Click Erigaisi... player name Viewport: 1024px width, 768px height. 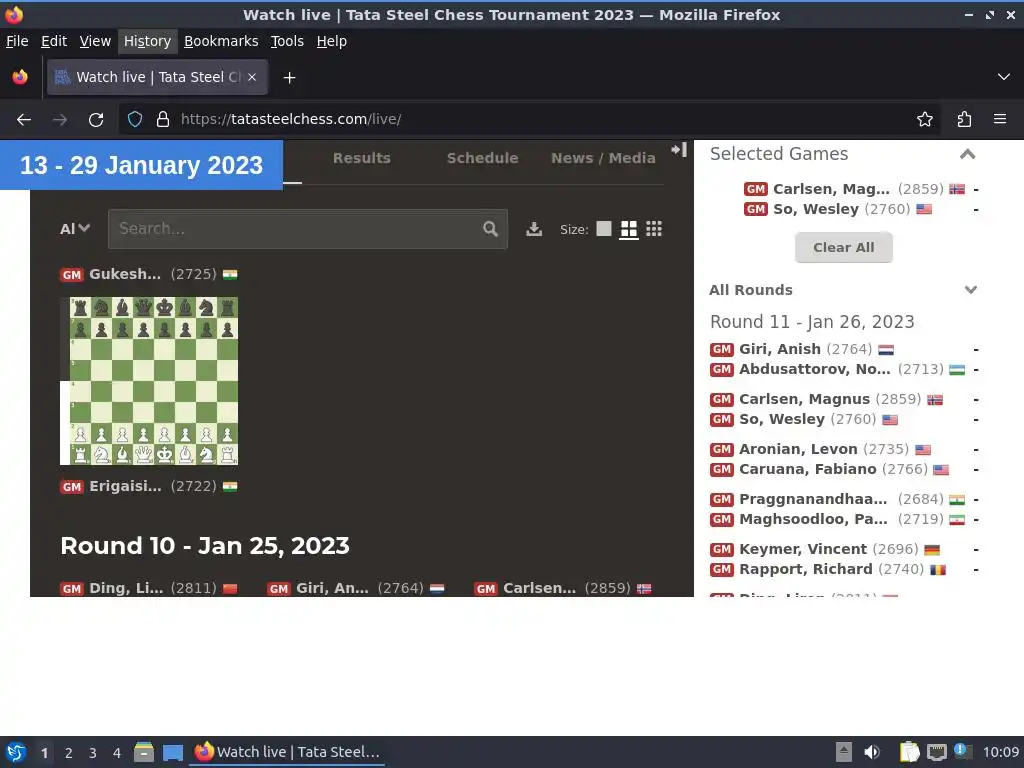click(x=125, y=487)
